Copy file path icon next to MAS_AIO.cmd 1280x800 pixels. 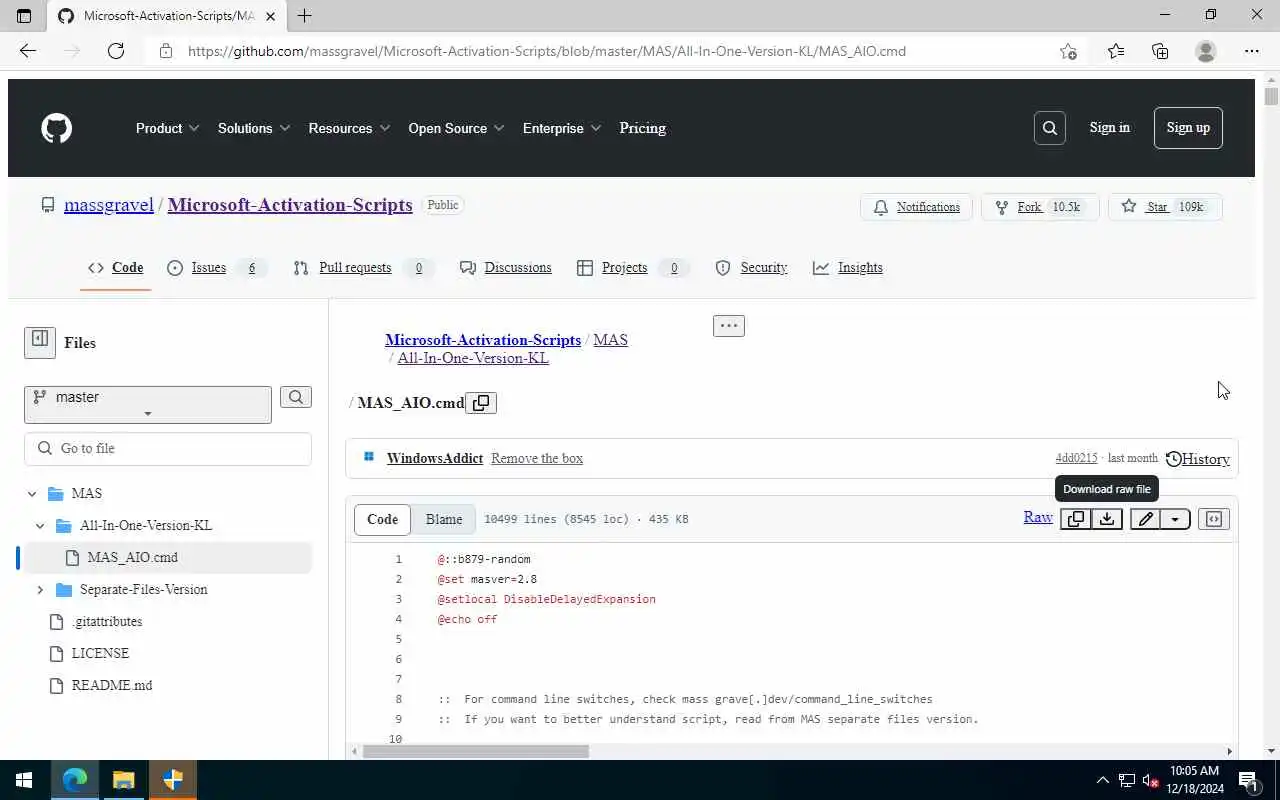481,403
